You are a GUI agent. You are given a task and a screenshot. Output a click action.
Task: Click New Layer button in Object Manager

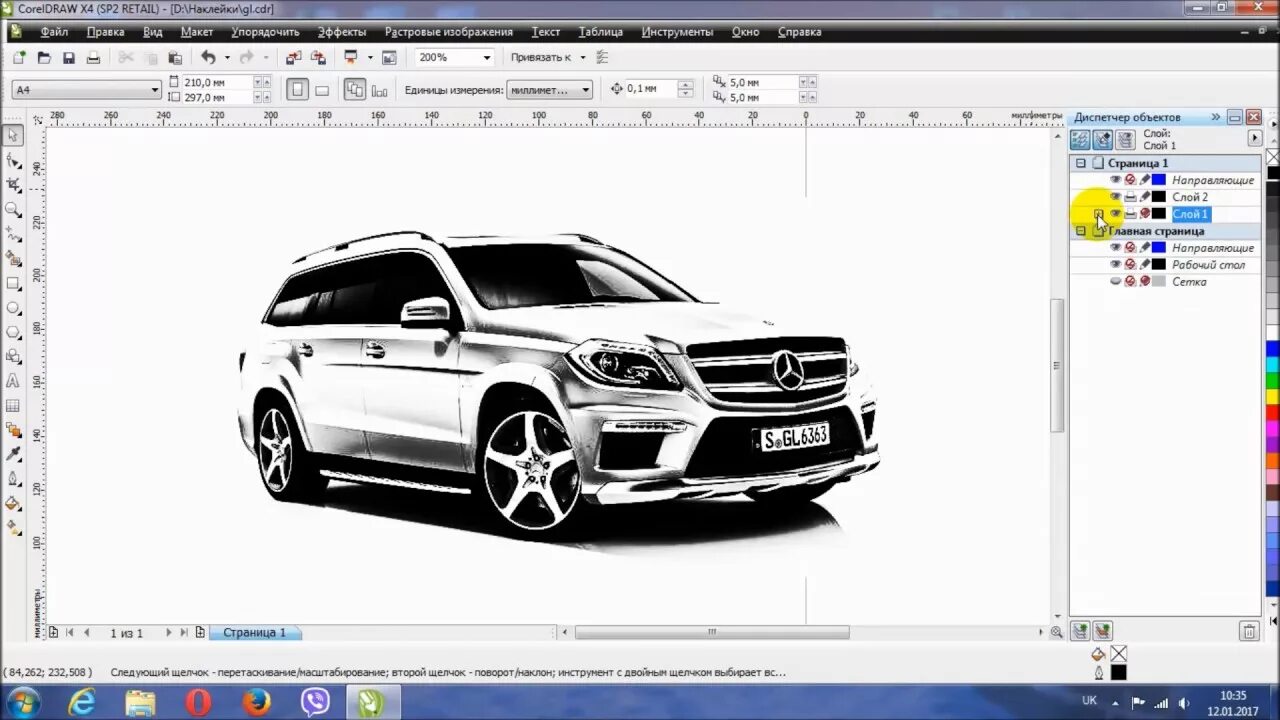click(x=1080, y=631)
